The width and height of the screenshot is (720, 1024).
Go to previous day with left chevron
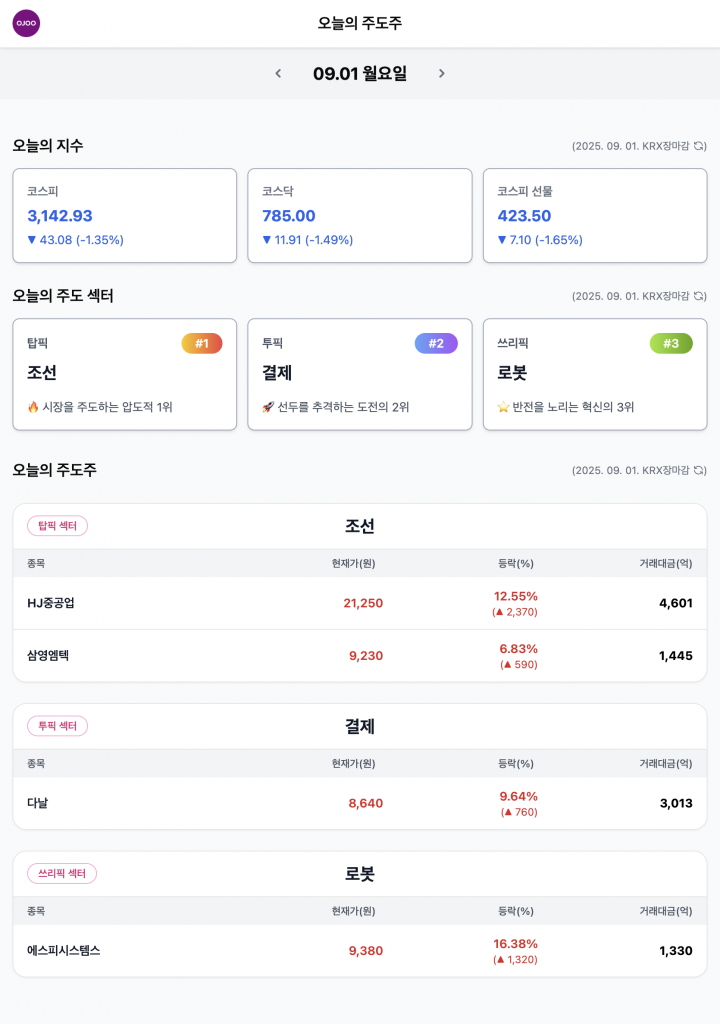tap(278, 73)
